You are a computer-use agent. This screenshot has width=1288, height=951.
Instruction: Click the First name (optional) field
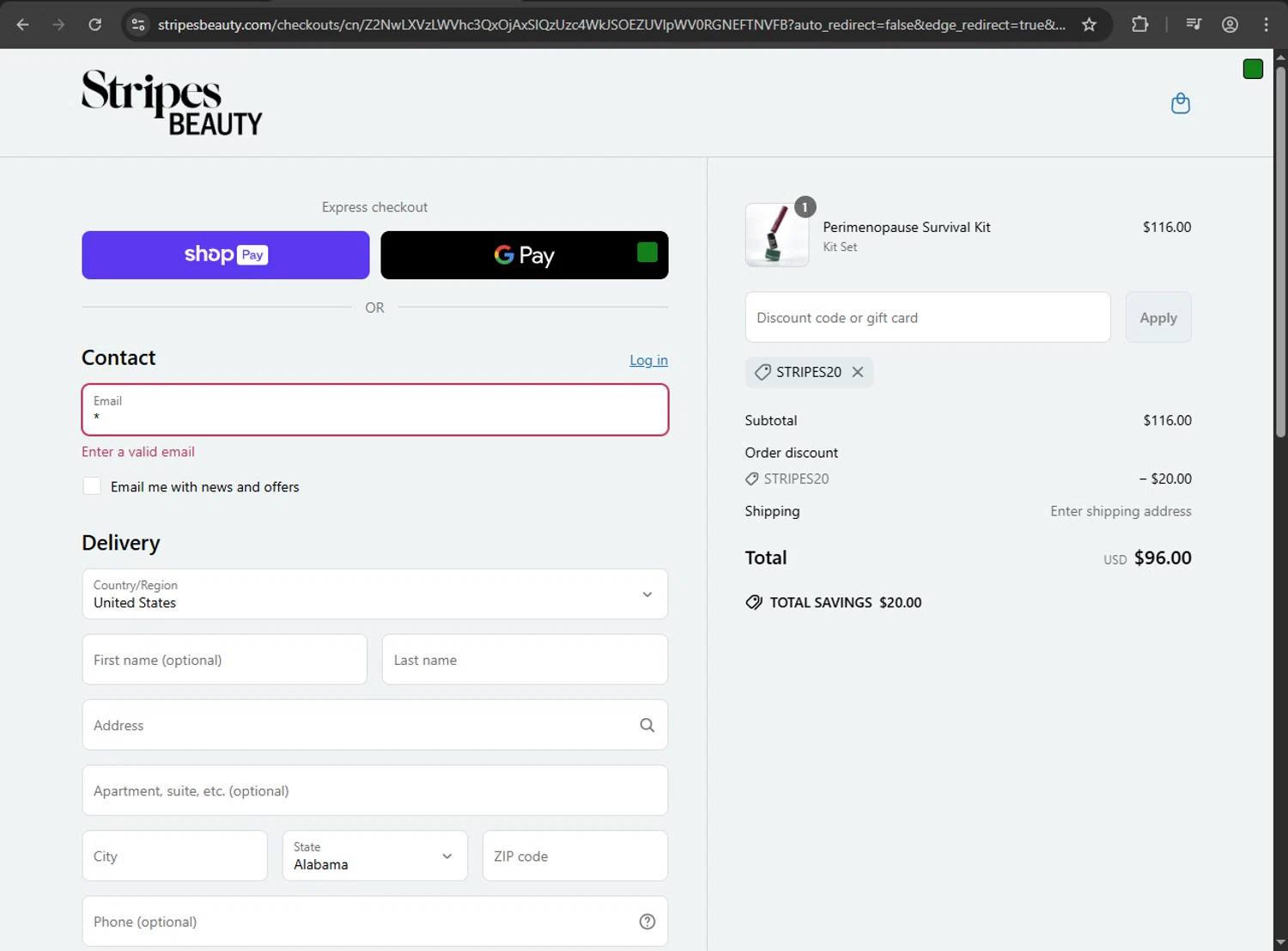click(225, 660)
